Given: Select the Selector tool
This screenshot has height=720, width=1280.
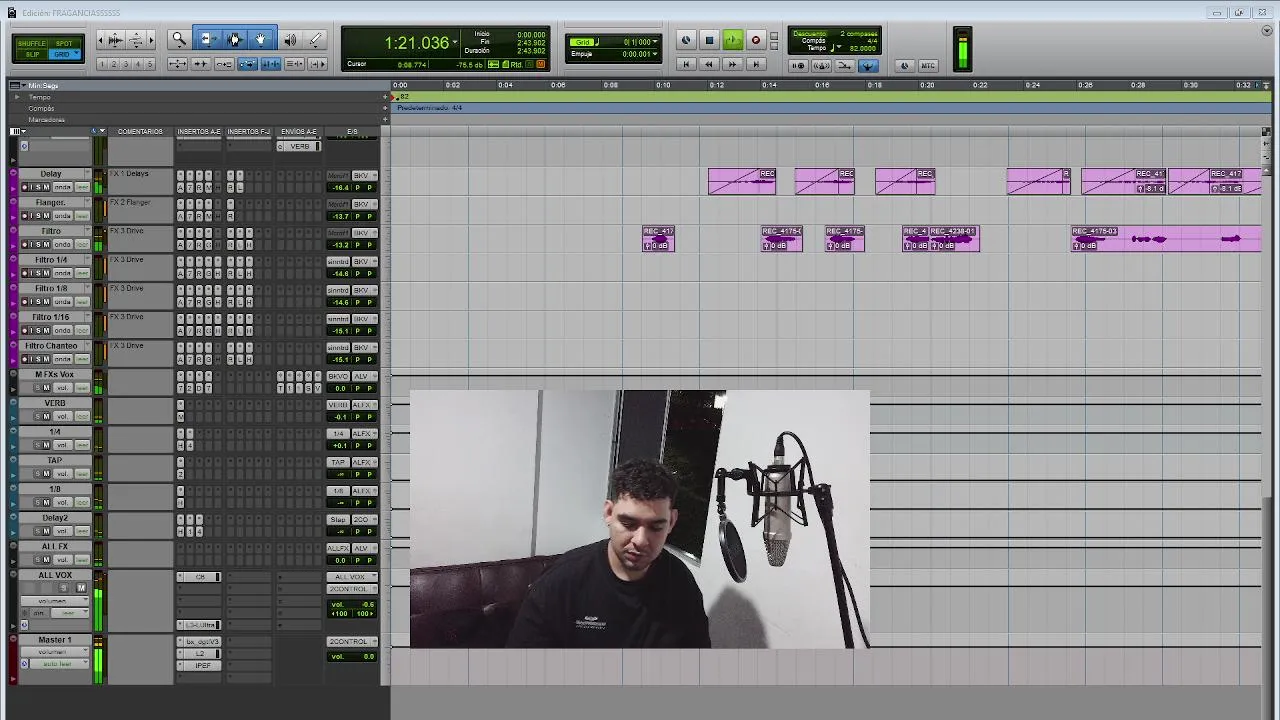Looking at the screenshot, I should (234, 39).
